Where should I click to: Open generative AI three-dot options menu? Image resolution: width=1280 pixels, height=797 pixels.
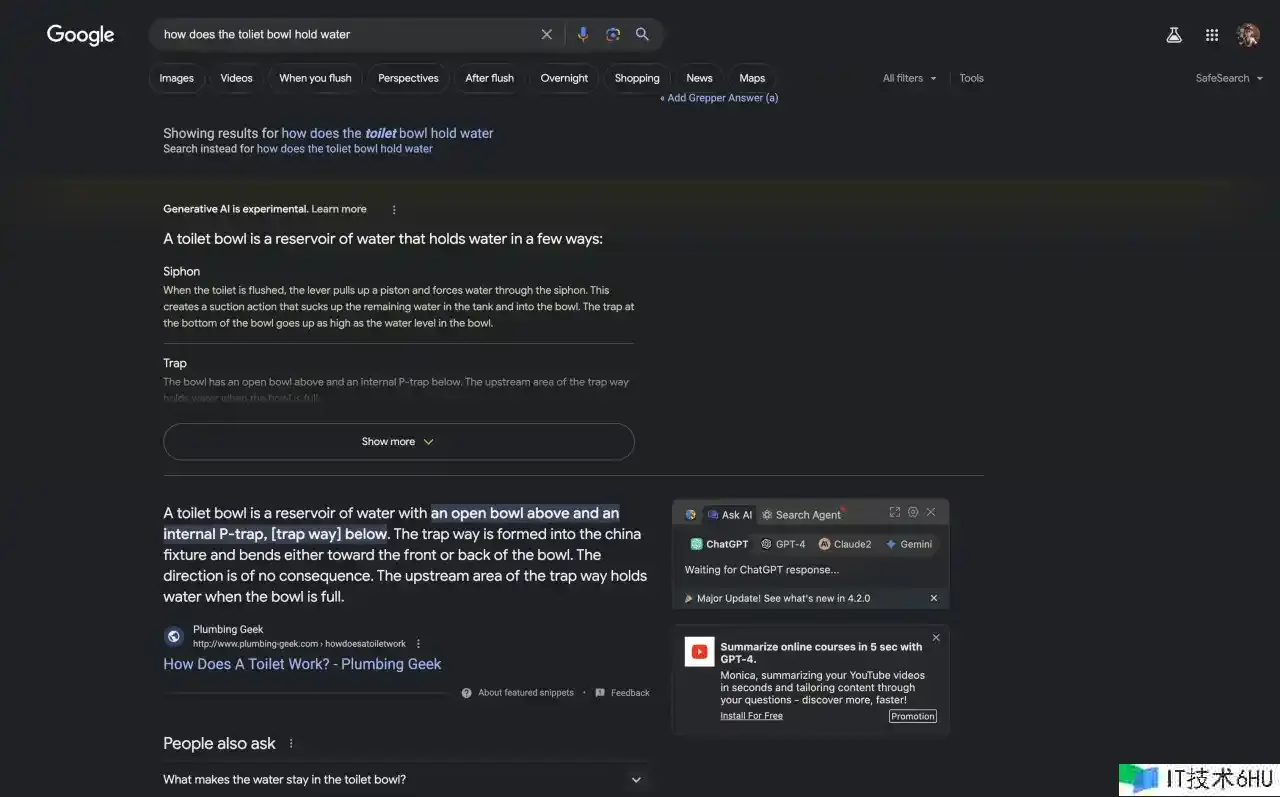(394, 210)
